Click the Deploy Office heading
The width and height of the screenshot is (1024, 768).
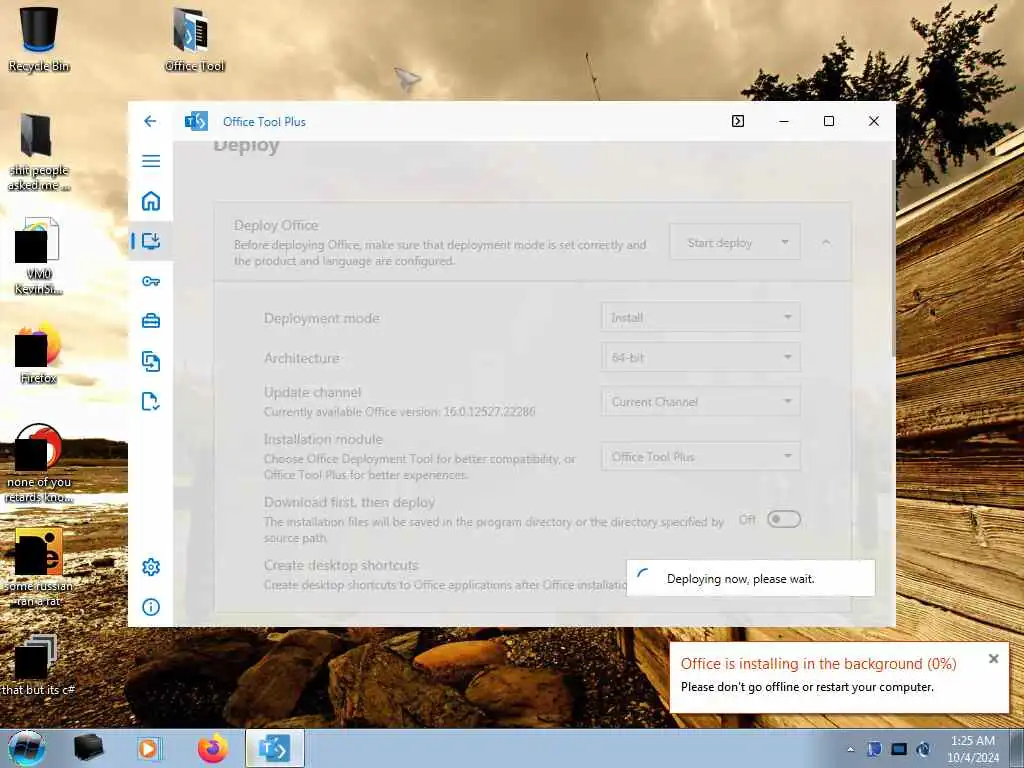(x=276, y=225)
